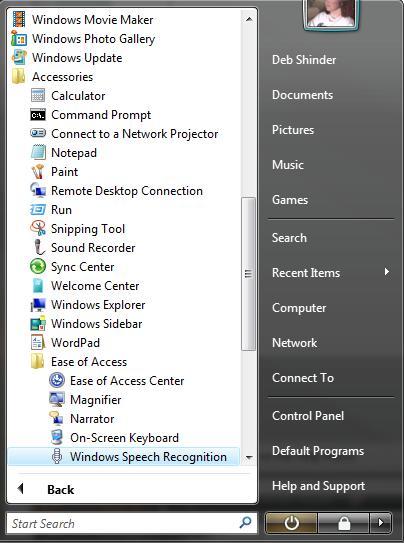This screenshot has height=543, width=404.
Task: Click the power button
Action: (x=291, y=523)
